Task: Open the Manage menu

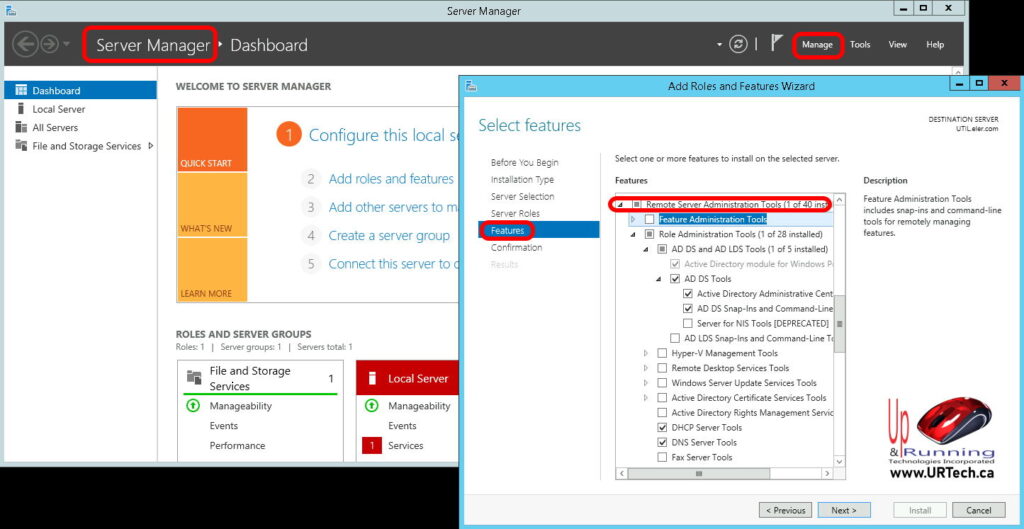Action: [817, 45]
